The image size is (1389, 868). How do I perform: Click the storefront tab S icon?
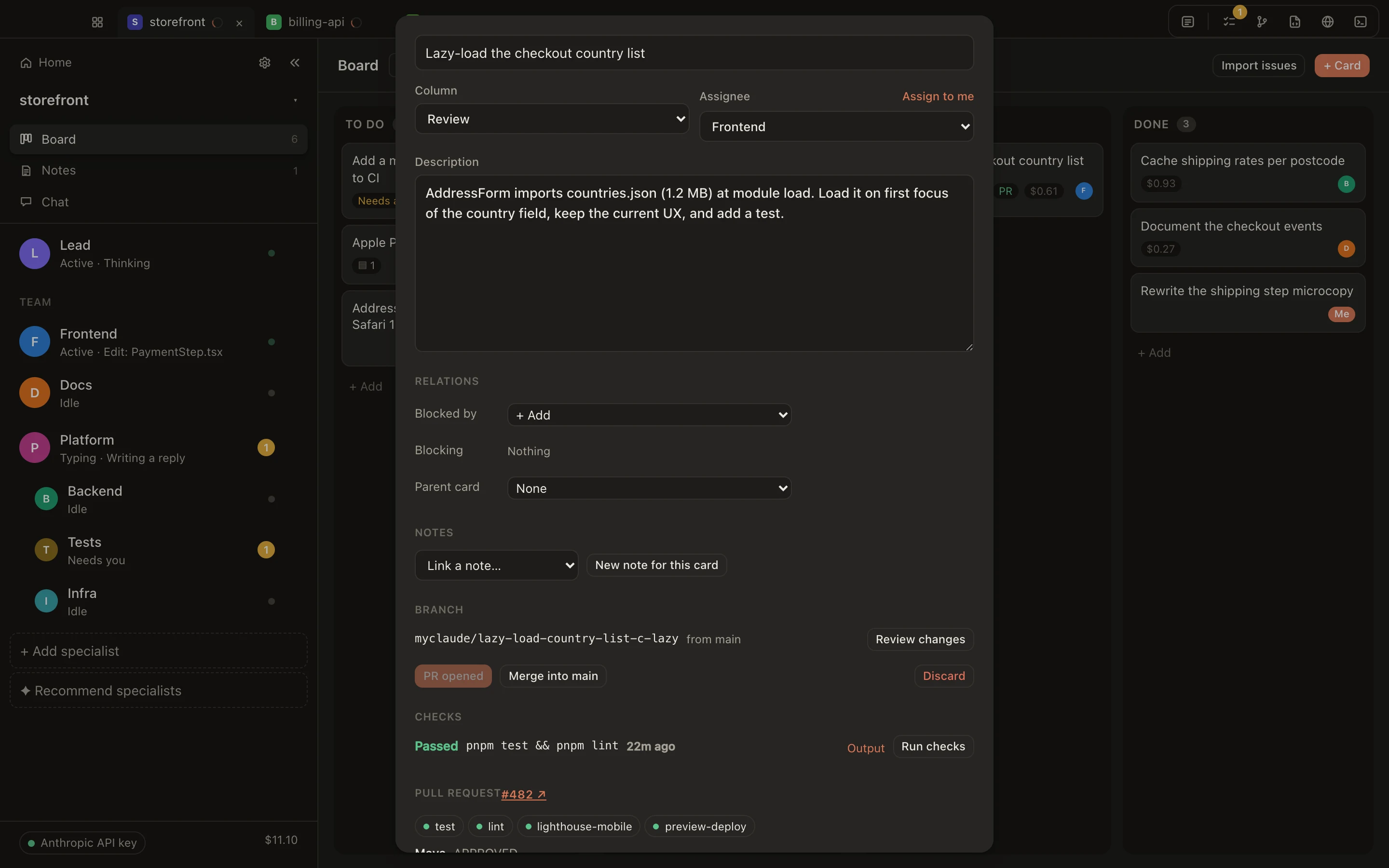pos(134,22)
